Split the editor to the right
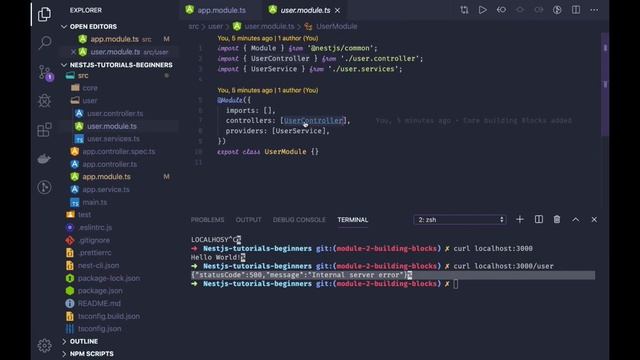 tap(576, 10)
